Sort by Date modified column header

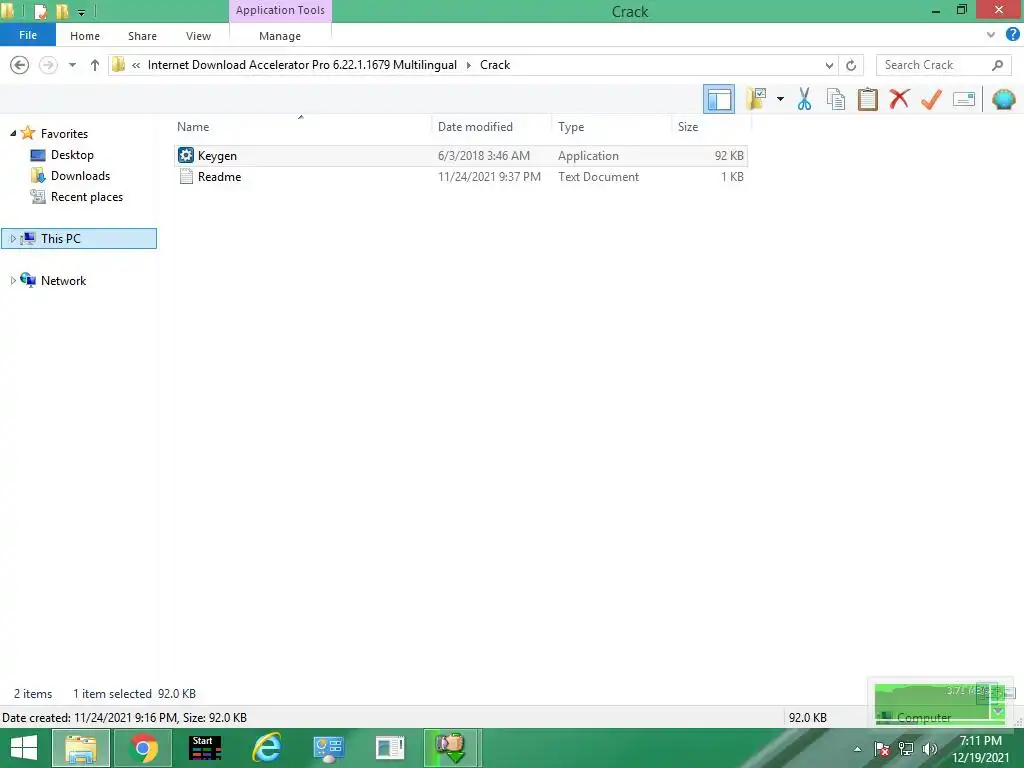(475, 127)
